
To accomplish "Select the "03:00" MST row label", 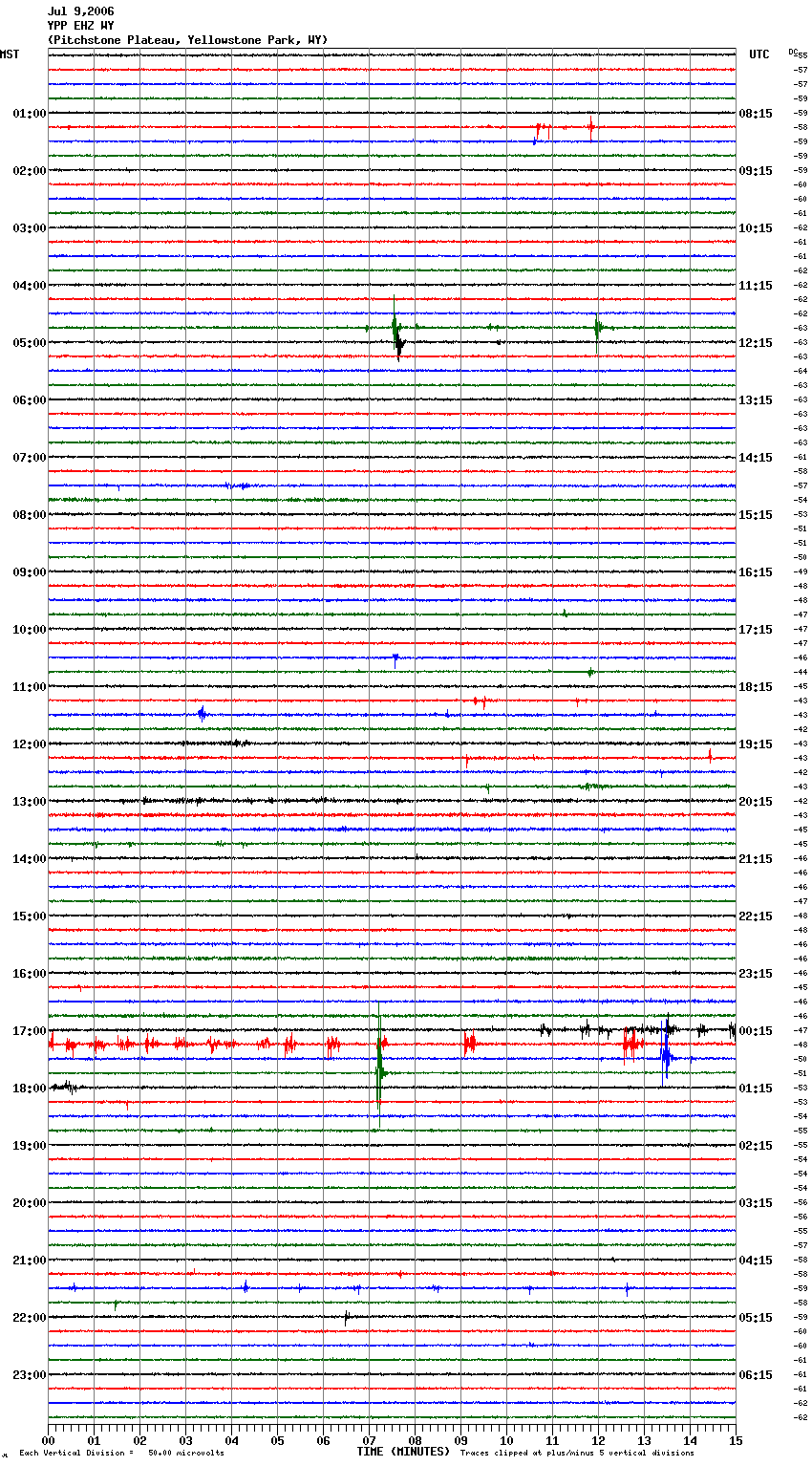I will click(30, 228).
